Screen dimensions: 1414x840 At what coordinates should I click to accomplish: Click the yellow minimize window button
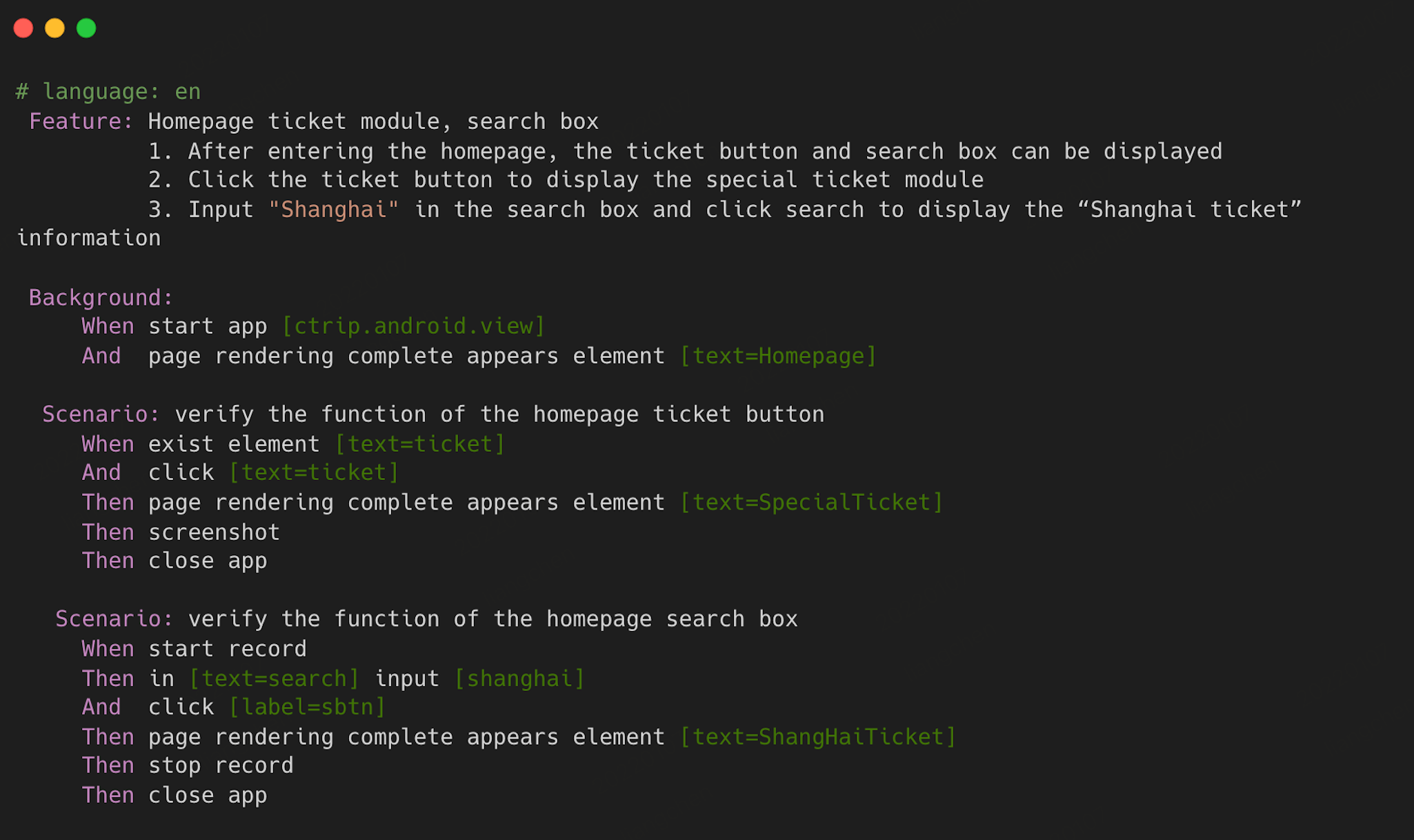[x=54, y=28]
